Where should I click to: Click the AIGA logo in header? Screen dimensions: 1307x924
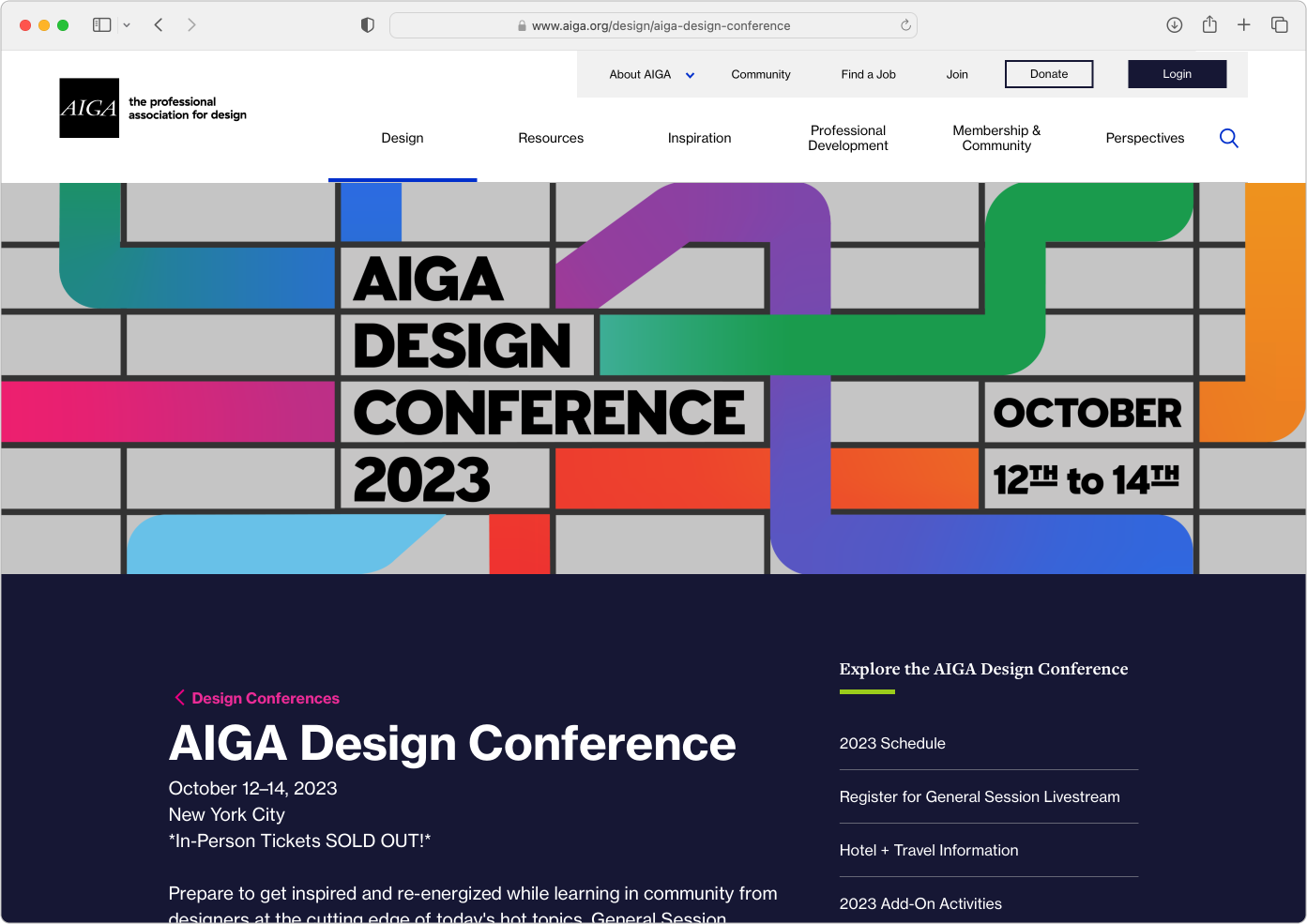click(89, 108)
